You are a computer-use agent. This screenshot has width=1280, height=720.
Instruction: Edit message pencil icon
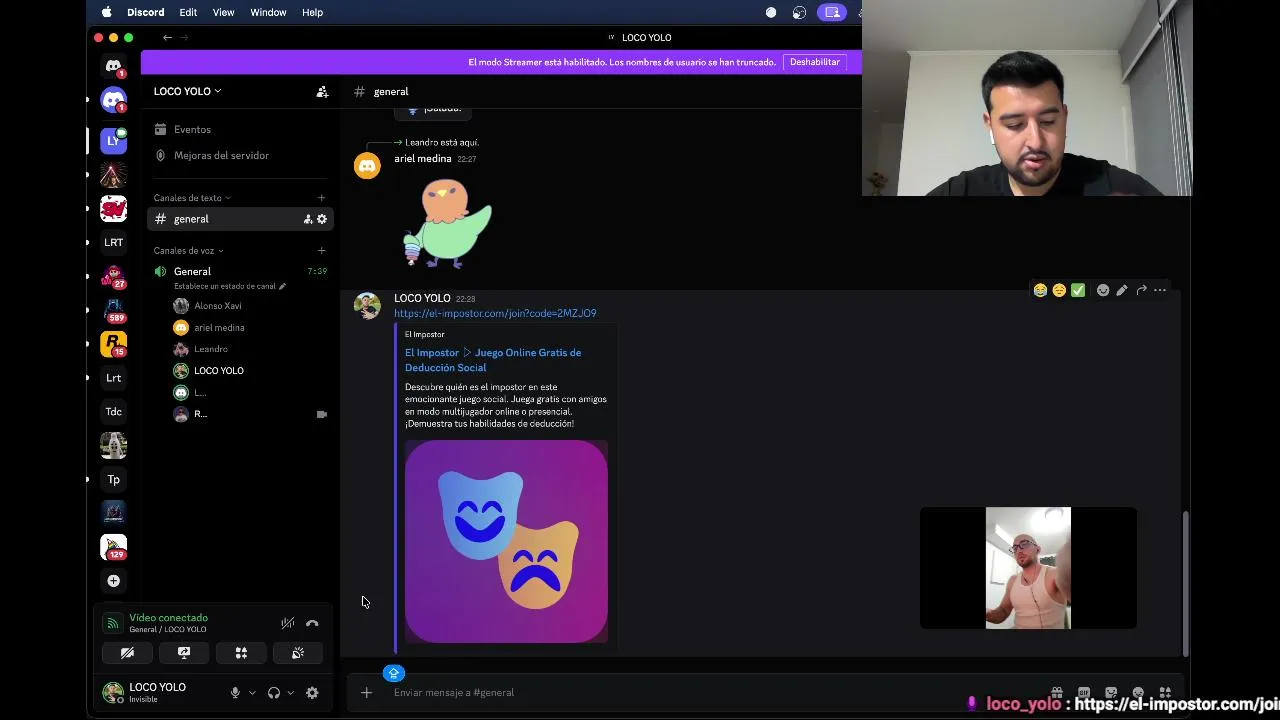[x=1122, y=290]
